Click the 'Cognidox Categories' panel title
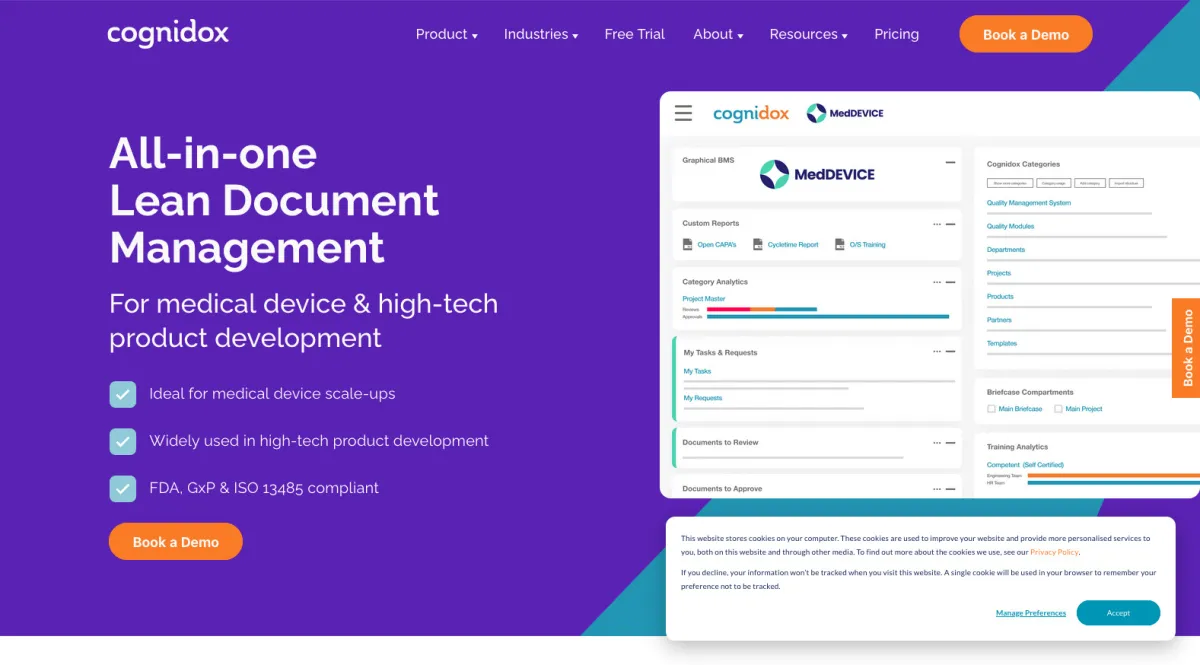Screen dimensions: 1200x665 point(1023,164)
